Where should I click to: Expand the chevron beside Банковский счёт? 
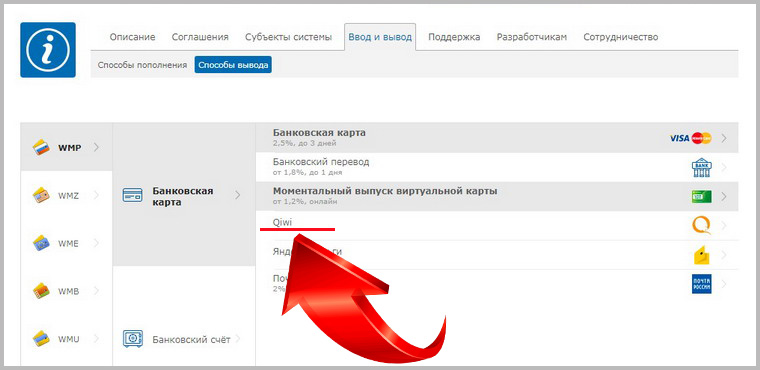pyautogui.click(x=238, y=338)
